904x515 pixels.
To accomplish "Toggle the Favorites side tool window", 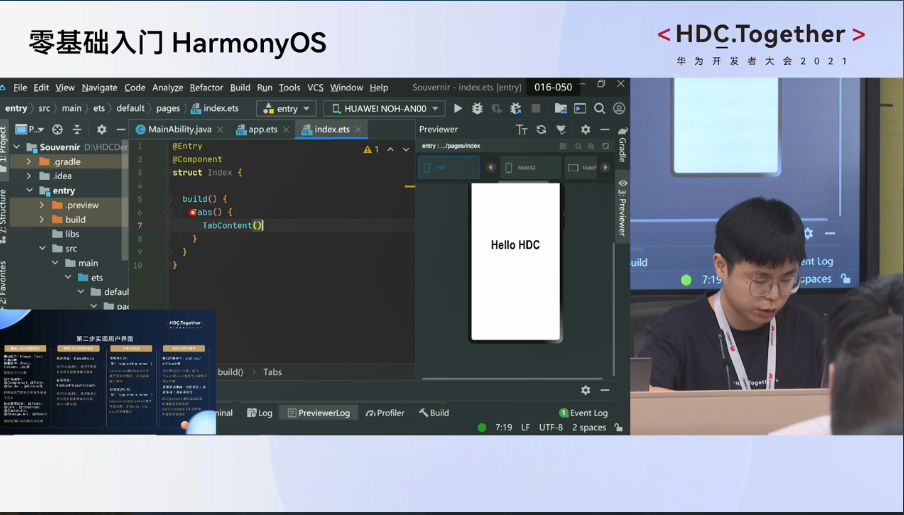I will pyautogui.click(x=3, y=284).
